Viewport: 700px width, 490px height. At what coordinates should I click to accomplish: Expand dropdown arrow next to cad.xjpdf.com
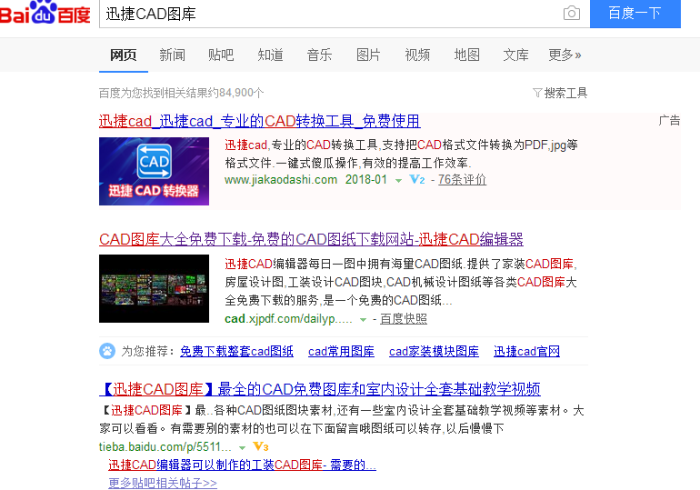coord(363,320)
